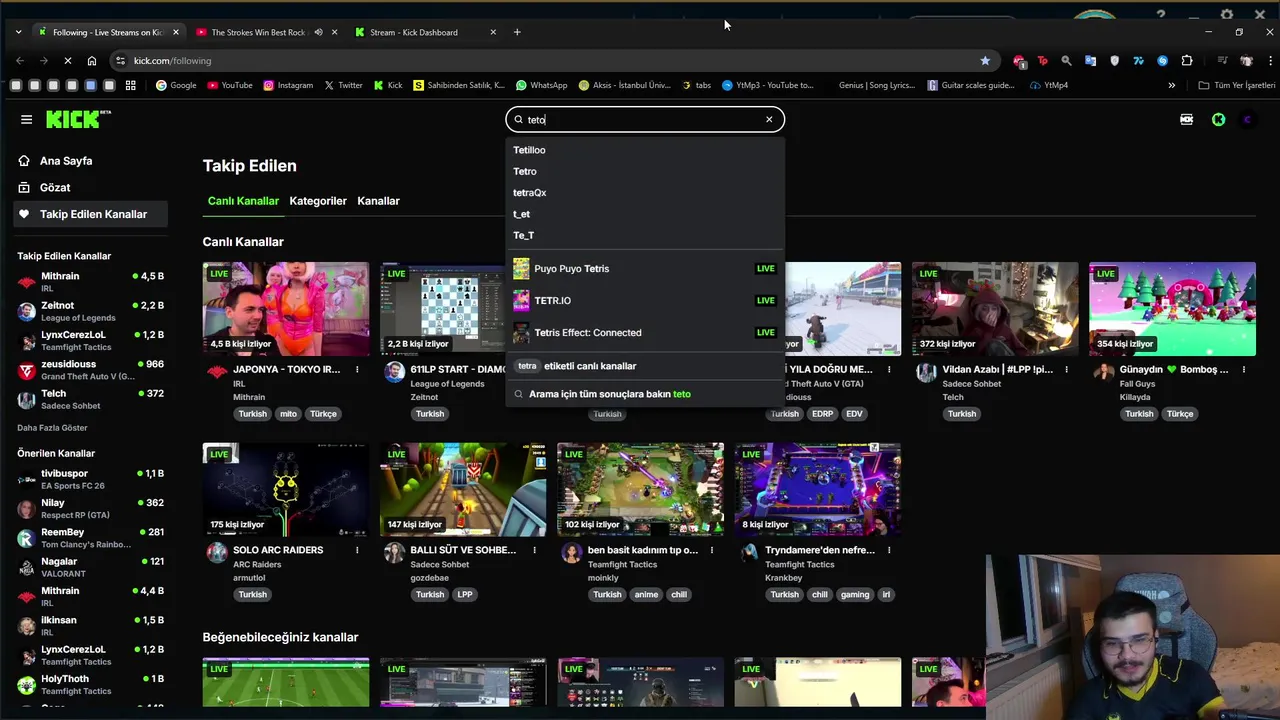
Task: Go to Ana Sayfa
Action: [x=91, y=161]
